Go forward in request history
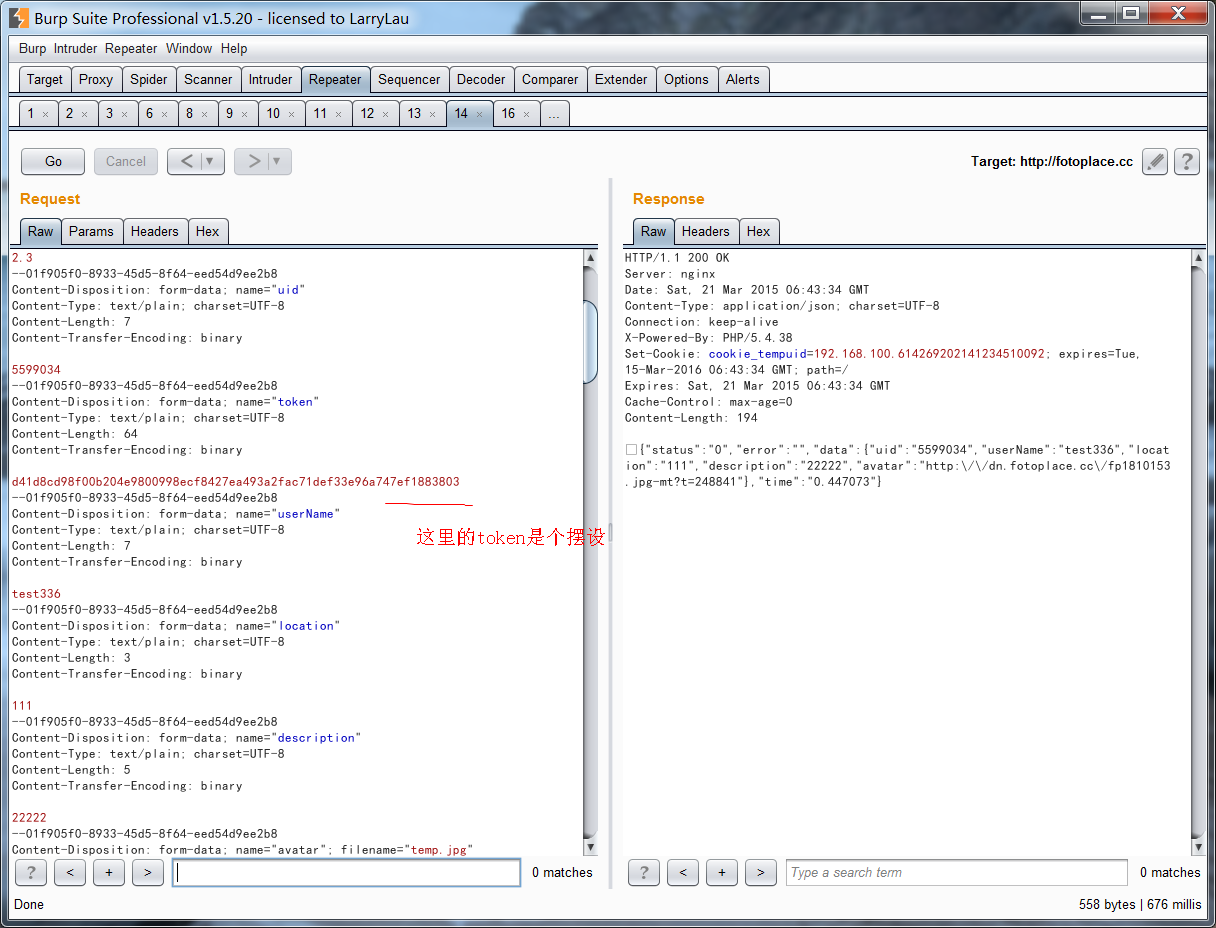1216x928 pixels. click(253, 161)
